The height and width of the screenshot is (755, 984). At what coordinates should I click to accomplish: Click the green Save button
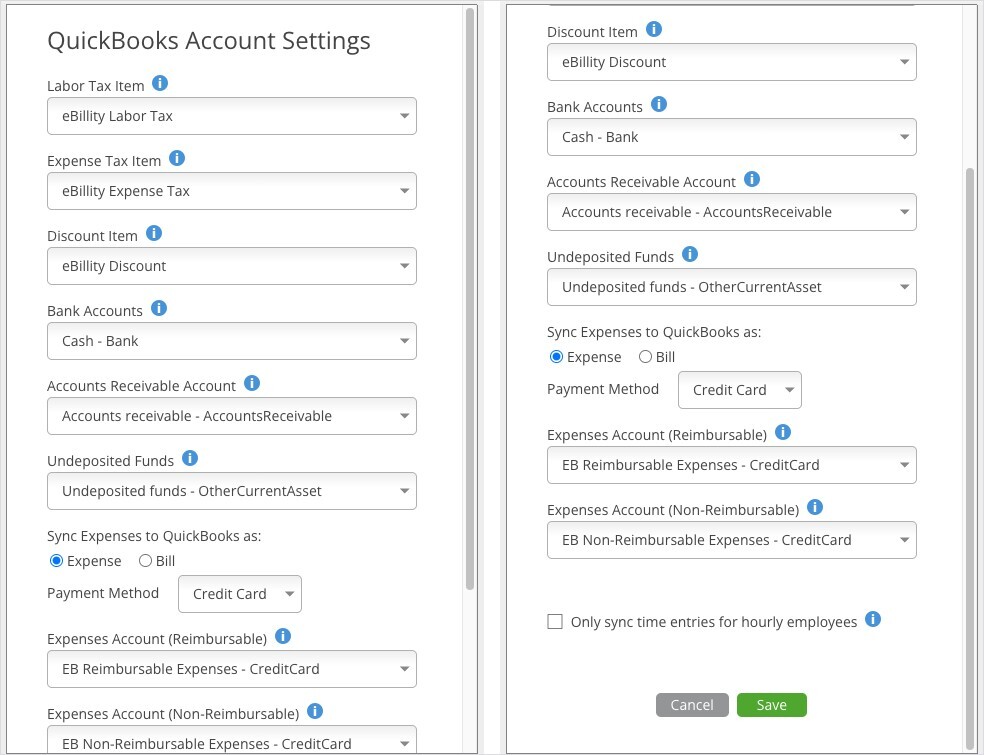[x=772, y=705]
